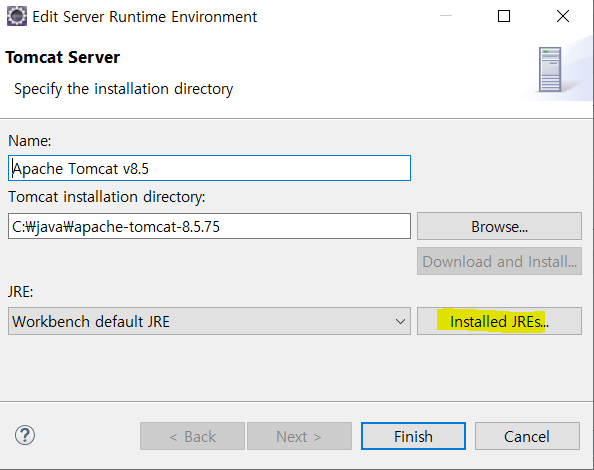This screenshot has height=470, width=594.
Task: Maximize the Edit Server Runtime window
Action: pyautogui.click(x=503, y=16)
